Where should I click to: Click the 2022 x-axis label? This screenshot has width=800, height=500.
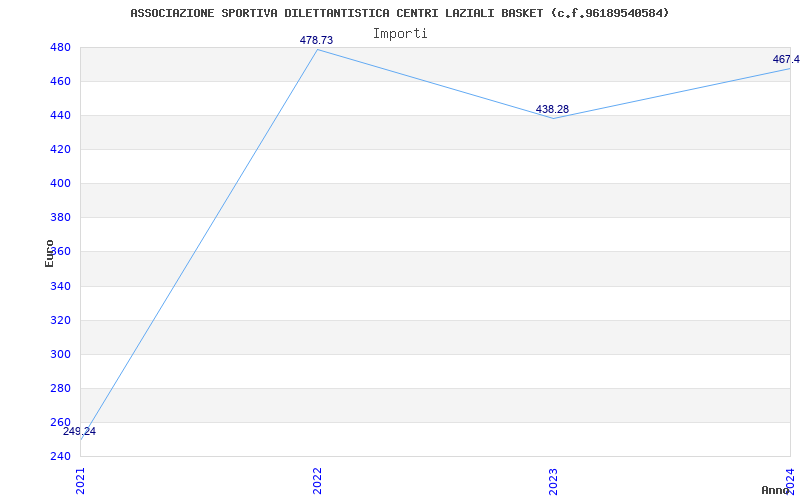[x=317, y=481]
